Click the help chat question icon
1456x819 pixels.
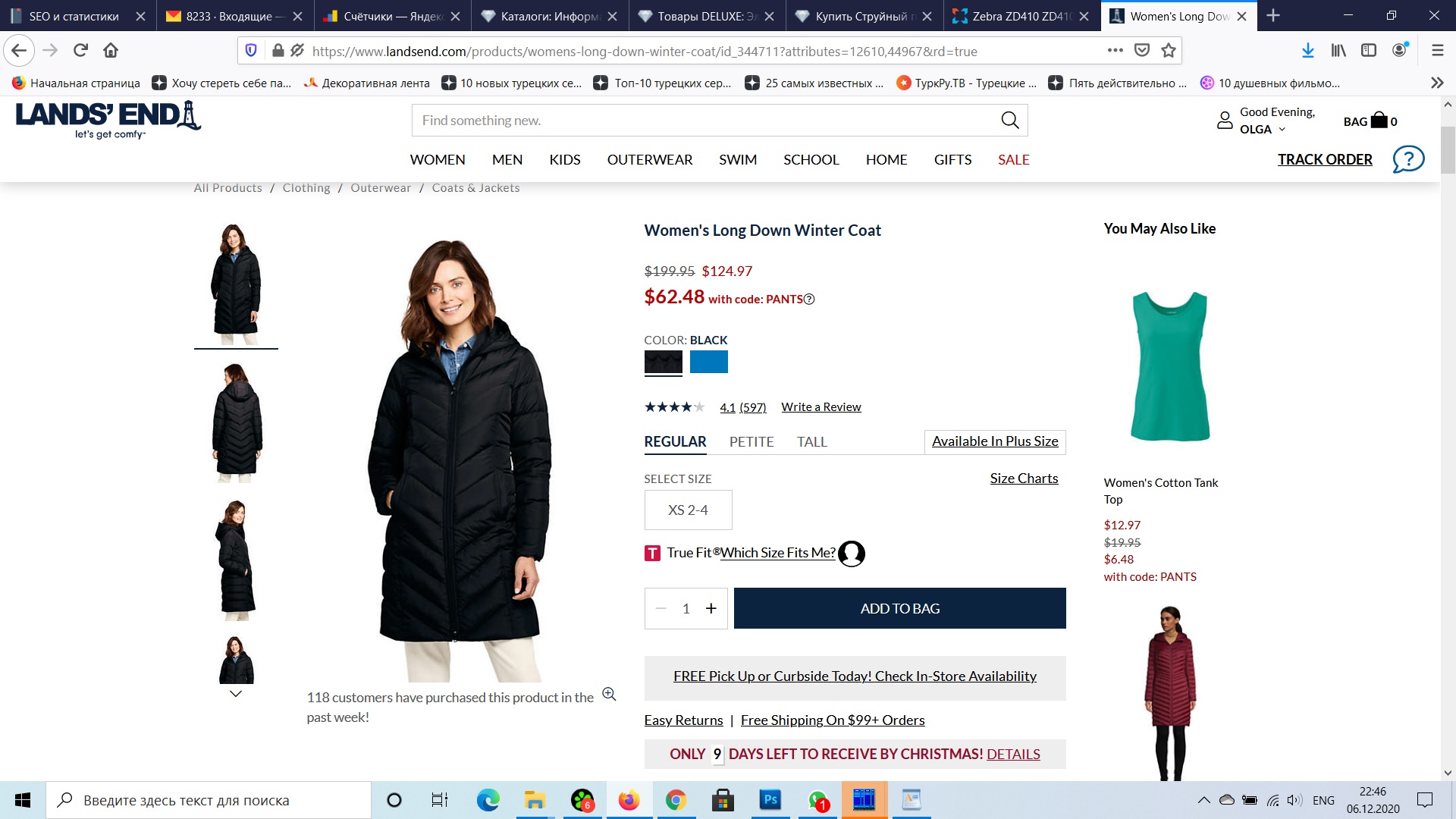pyautogui.click(x=1408, y=159)
